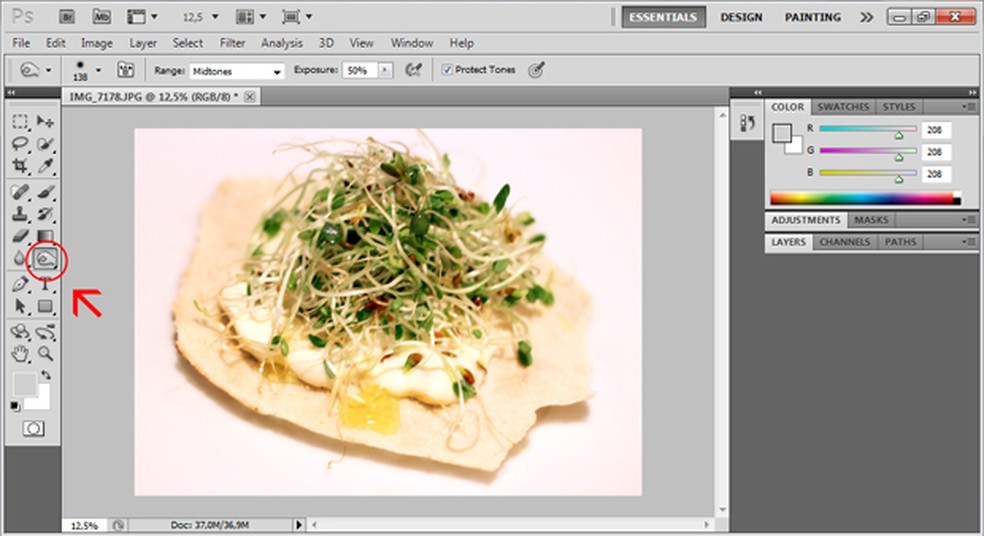Toggle Quick Mask mode at toolbox bottom
The height and width of the screenshot is (536, 984).
(x=33, y=427)
